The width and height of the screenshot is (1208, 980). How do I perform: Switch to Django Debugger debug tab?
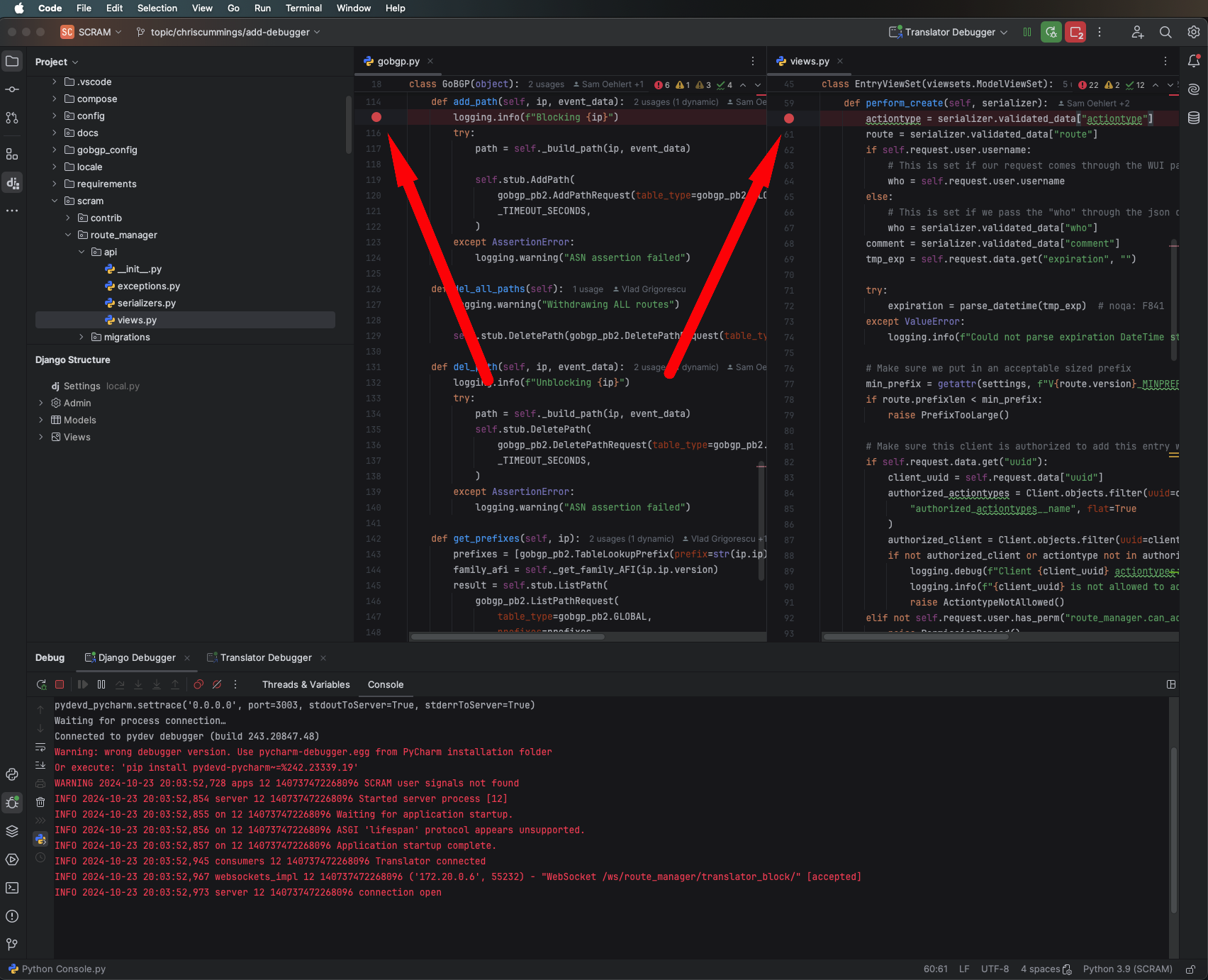(136, 657)
